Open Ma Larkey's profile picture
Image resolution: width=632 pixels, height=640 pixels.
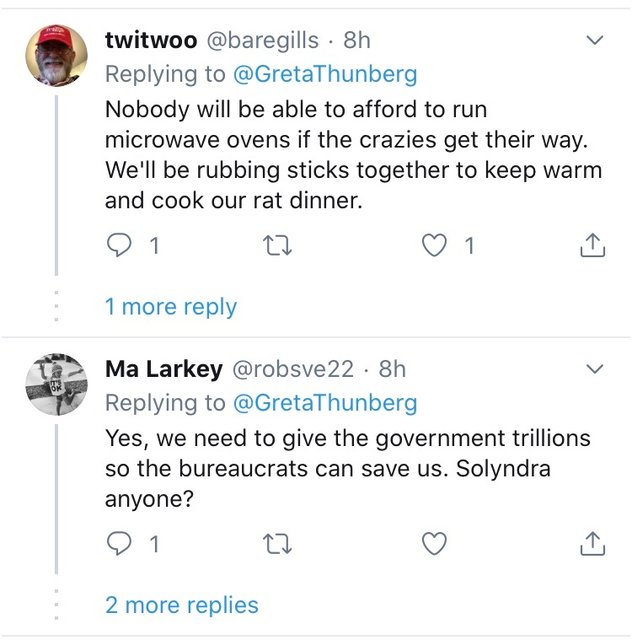(55, 385)
